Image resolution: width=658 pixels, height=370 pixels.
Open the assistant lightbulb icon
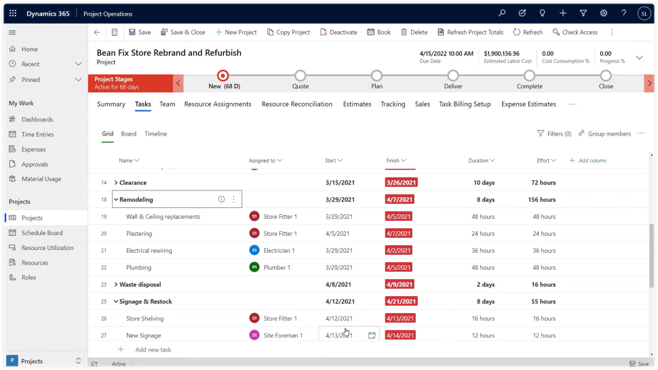[x=542, y=13]
